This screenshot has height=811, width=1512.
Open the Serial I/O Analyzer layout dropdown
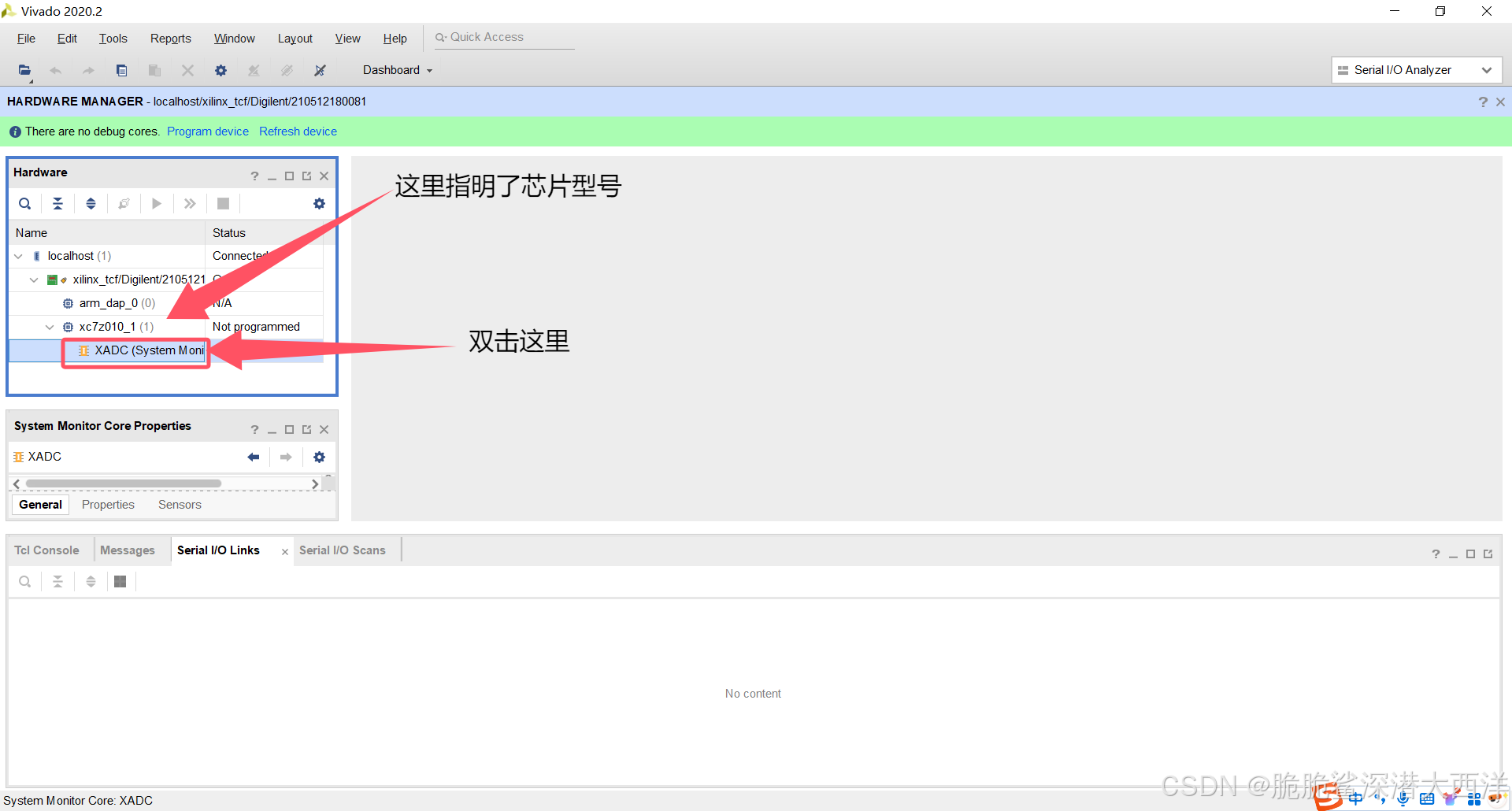(x=1416, y=70)
